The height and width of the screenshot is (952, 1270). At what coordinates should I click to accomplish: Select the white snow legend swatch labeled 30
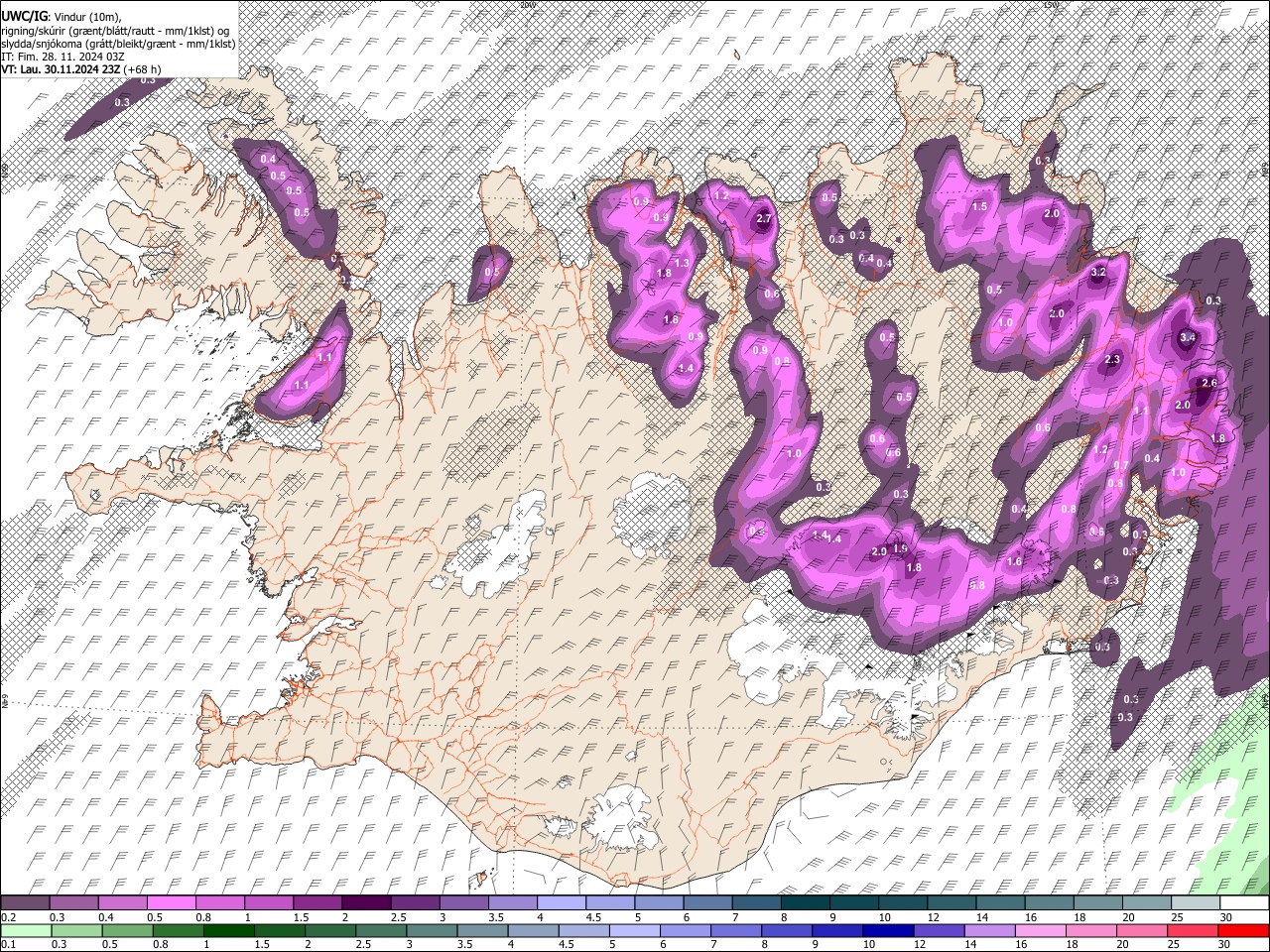(1245, 902)
